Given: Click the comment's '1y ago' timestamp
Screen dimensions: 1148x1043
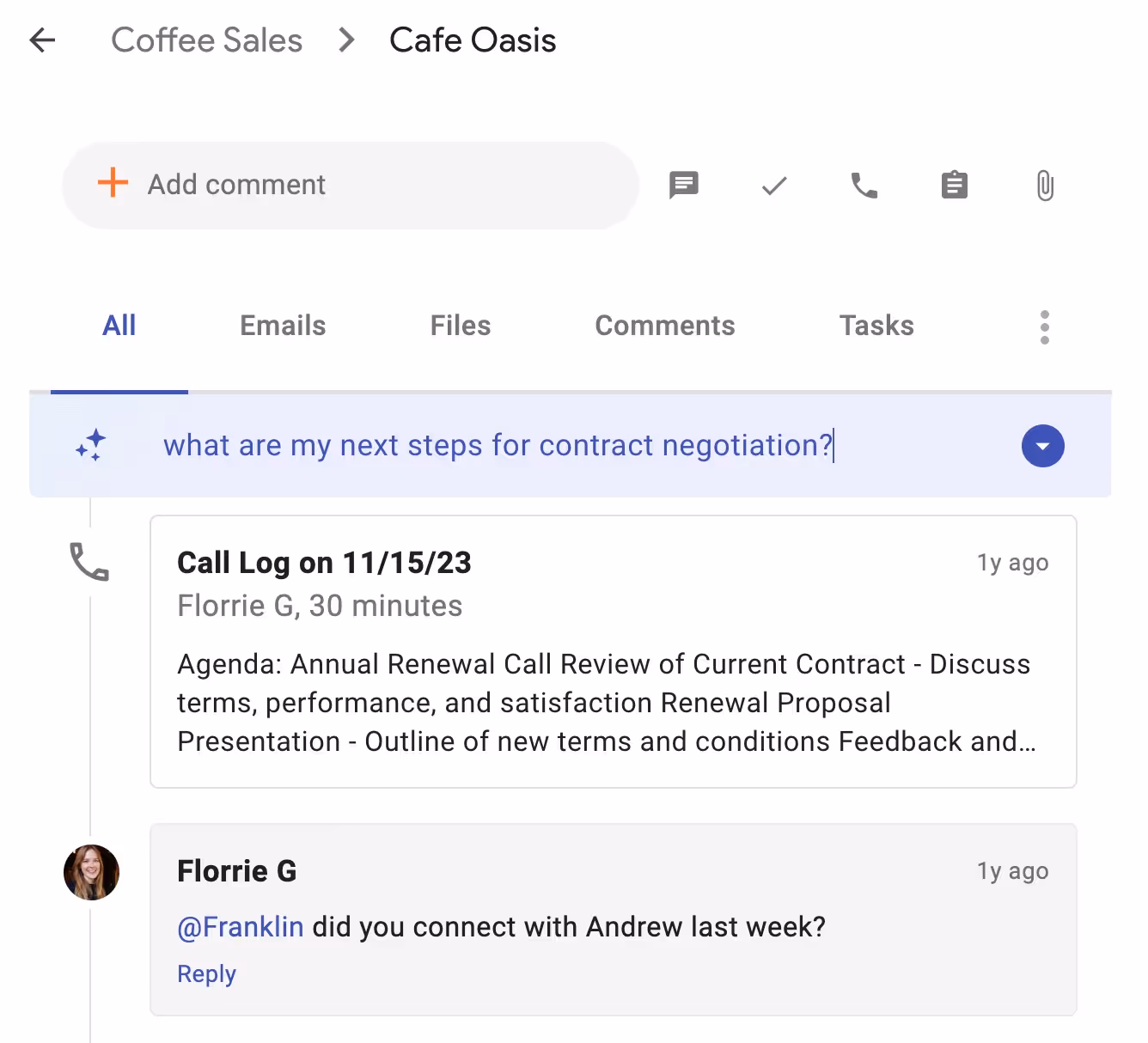Looking at the screenshot, I should tap(1012, 871).
